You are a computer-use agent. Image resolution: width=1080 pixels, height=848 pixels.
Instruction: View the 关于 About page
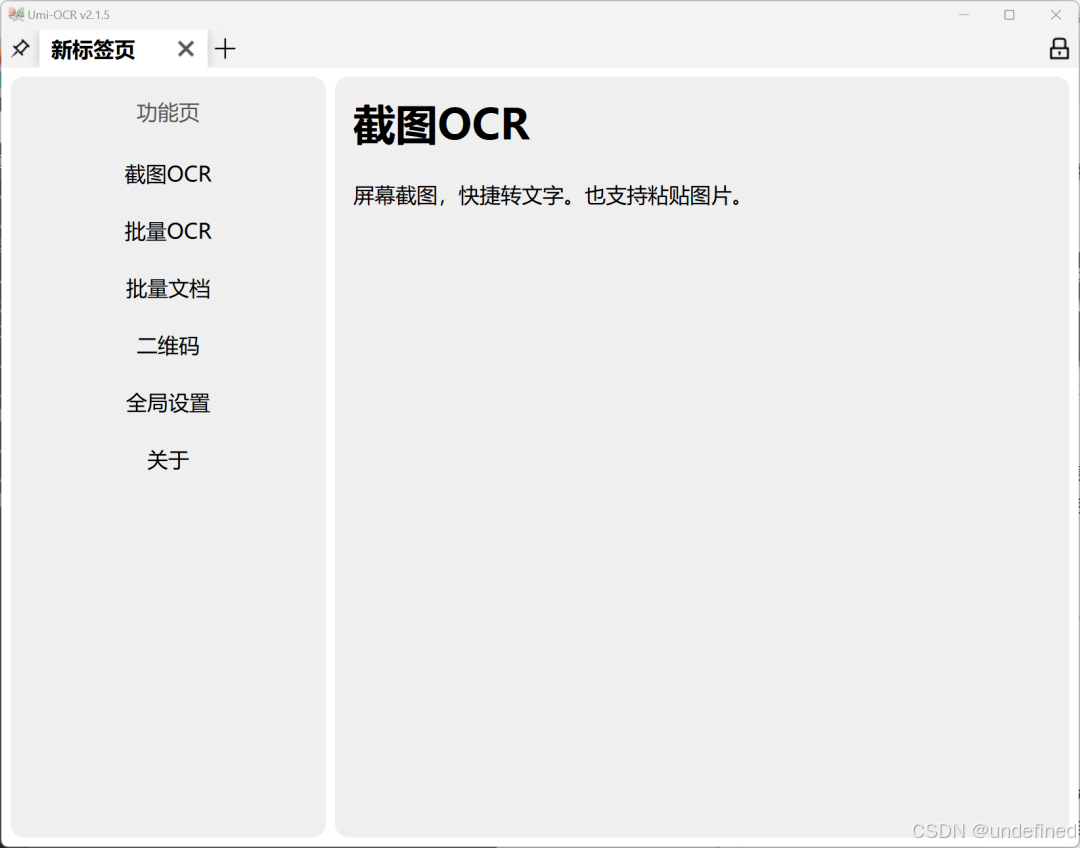click(x=168, y=460)
